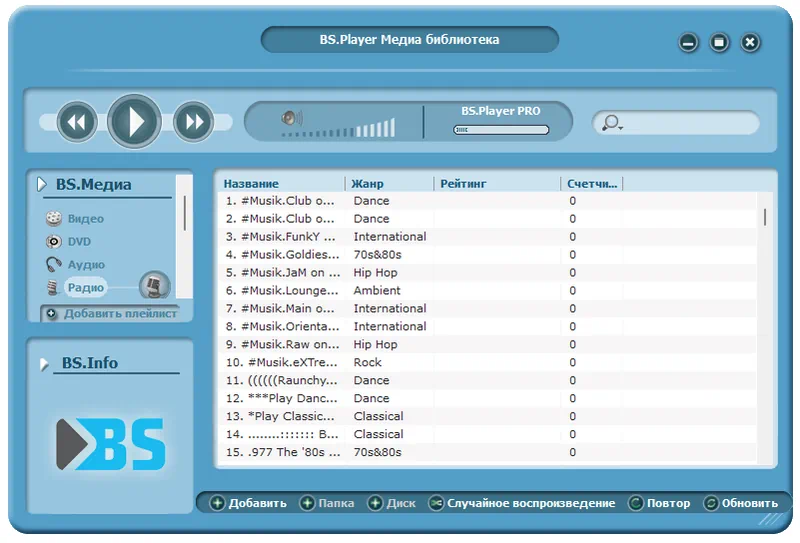Click the refresh arrows icon by Обновить
The width and height of the screenshot is (800, 543).
[711, 503]
